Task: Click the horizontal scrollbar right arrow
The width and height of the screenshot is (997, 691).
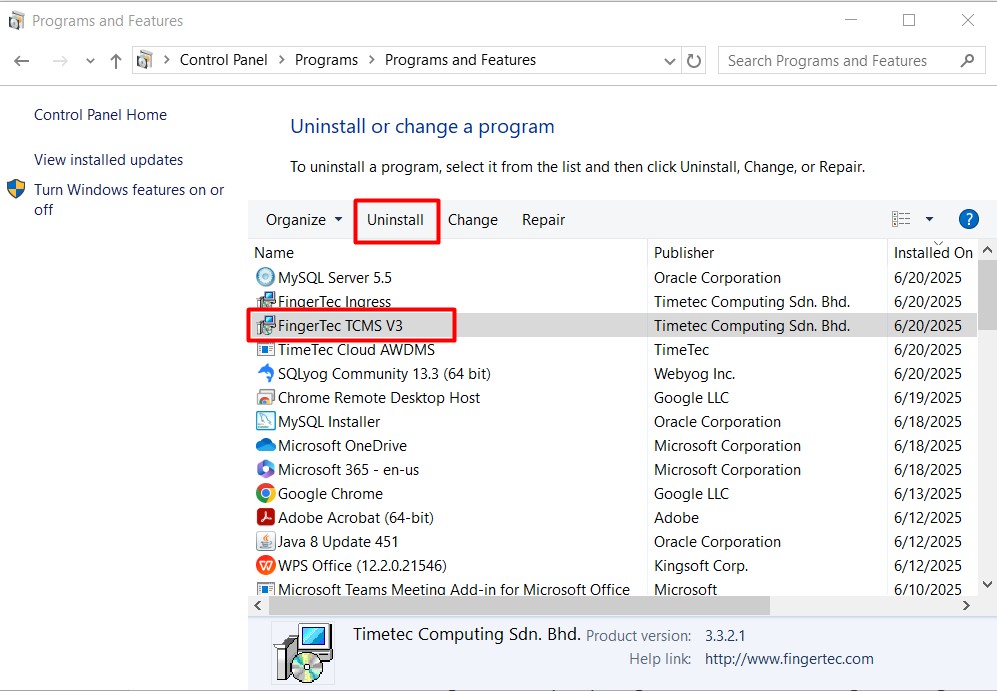Action: [966, 605]
